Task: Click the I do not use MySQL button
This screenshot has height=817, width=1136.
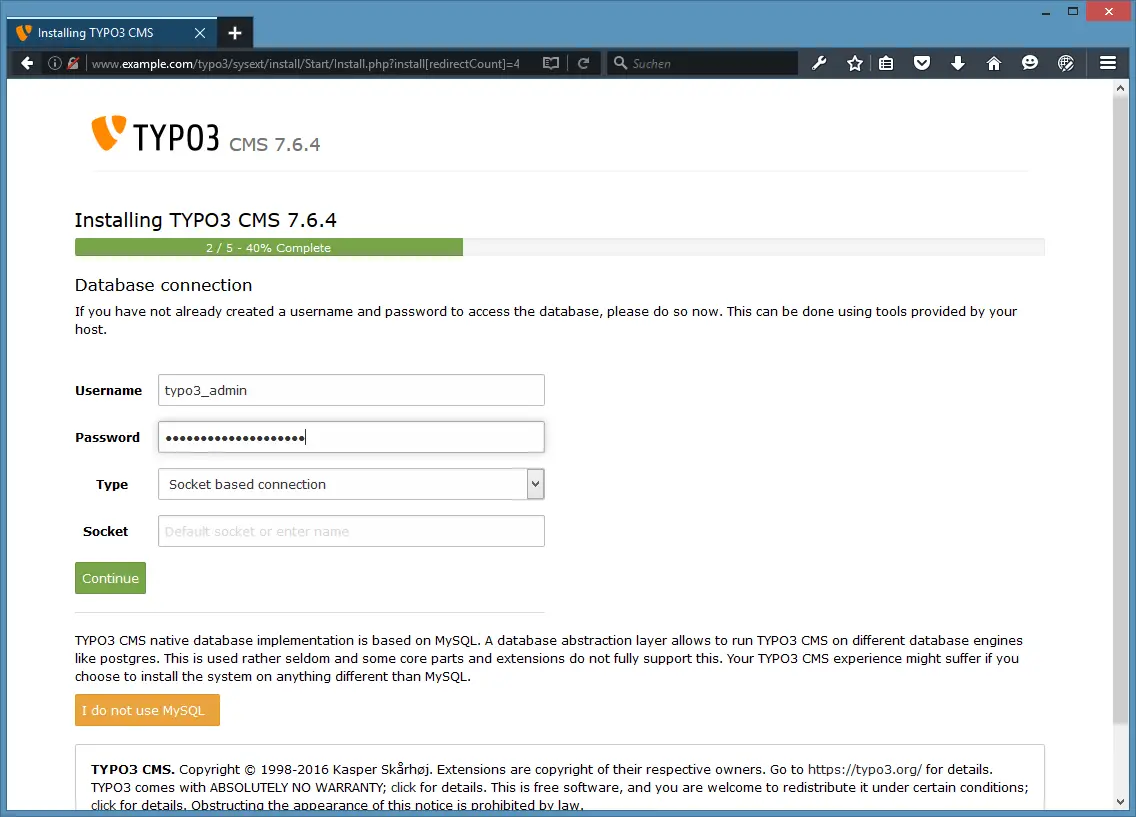Action: pos(147,711)
